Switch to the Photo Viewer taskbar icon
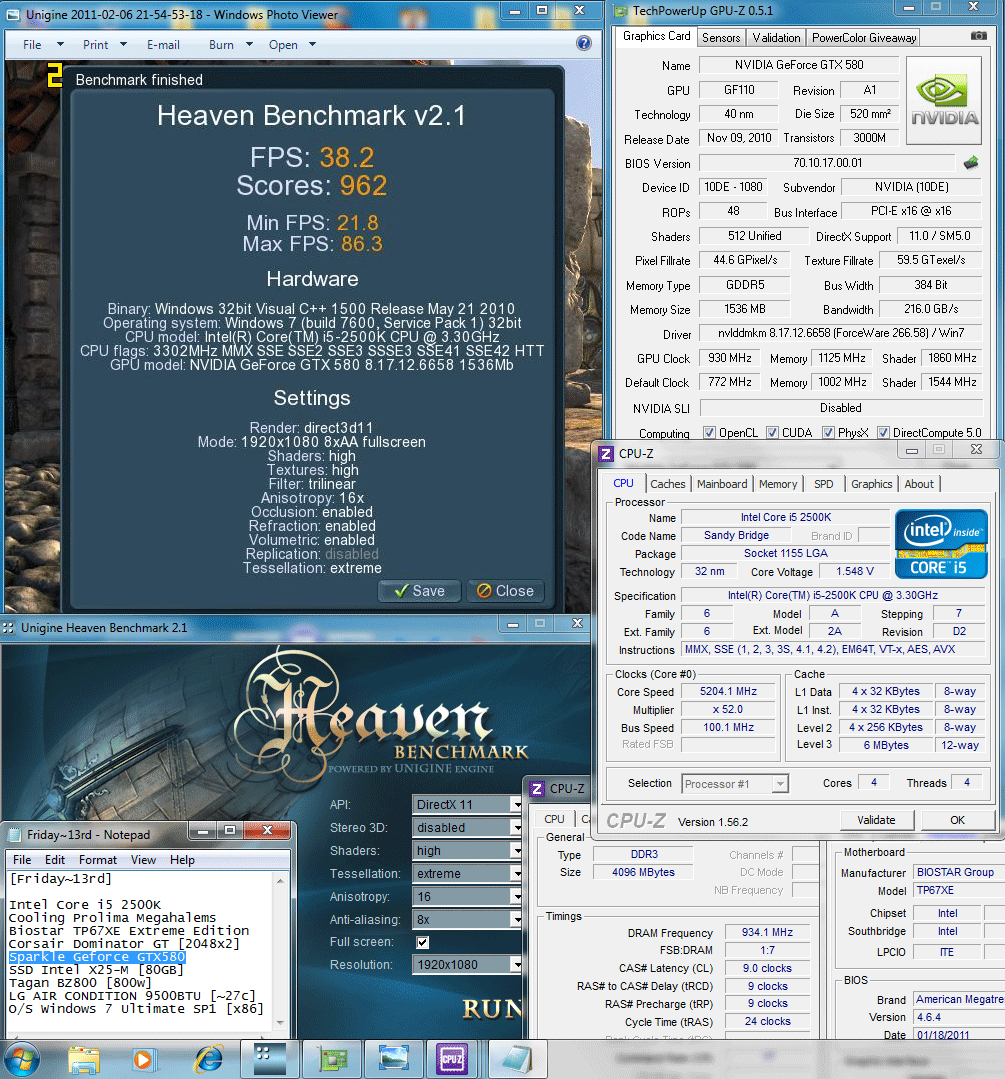The width and height of the screenshot is (1005, 1079). [393, 1060]
